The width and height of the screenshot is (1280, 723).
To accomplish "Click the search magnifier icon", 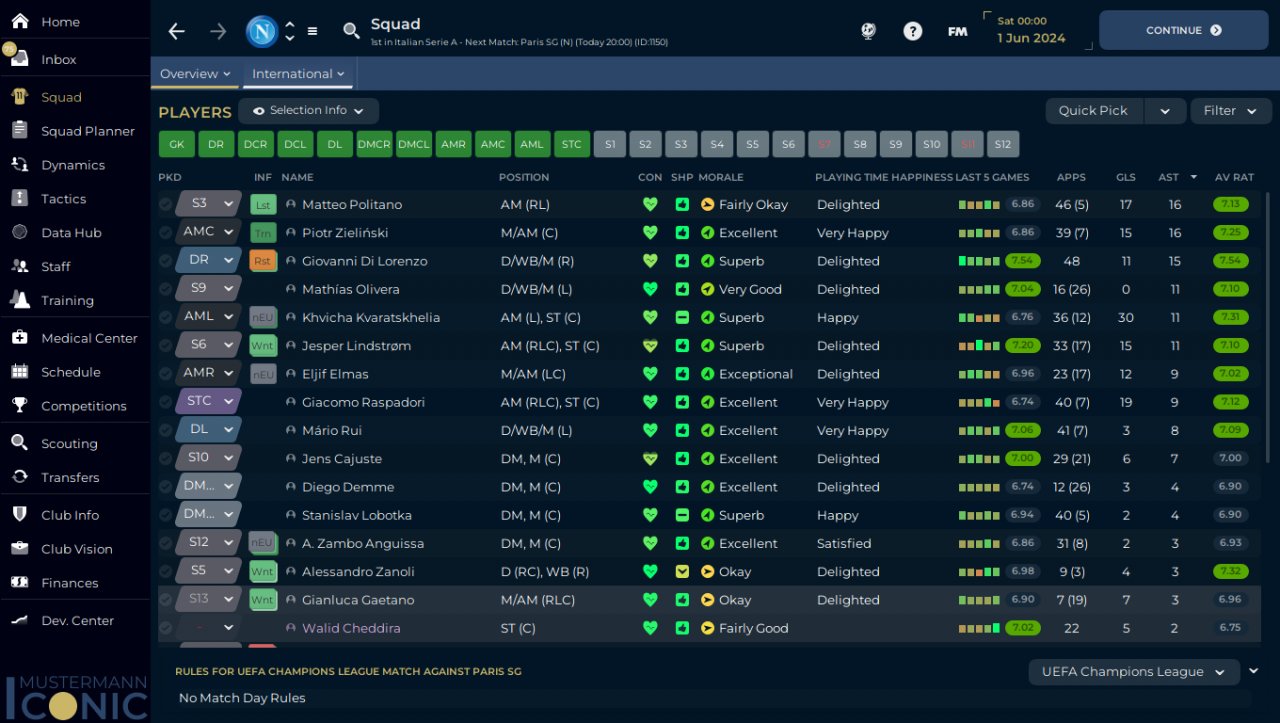I will tap(351, 31).
